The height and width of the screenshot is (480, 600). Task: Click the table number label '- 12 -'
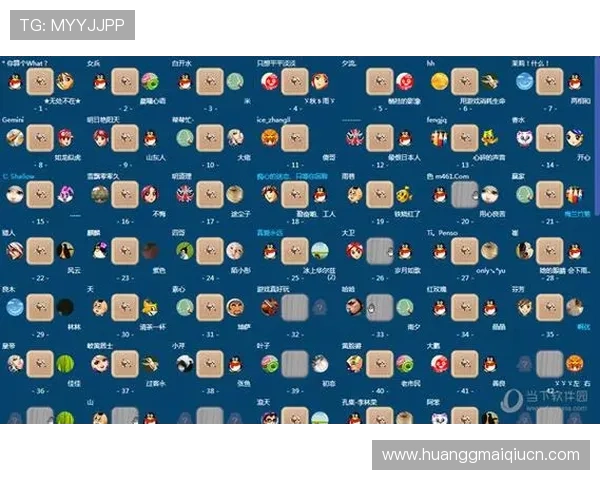380,165
